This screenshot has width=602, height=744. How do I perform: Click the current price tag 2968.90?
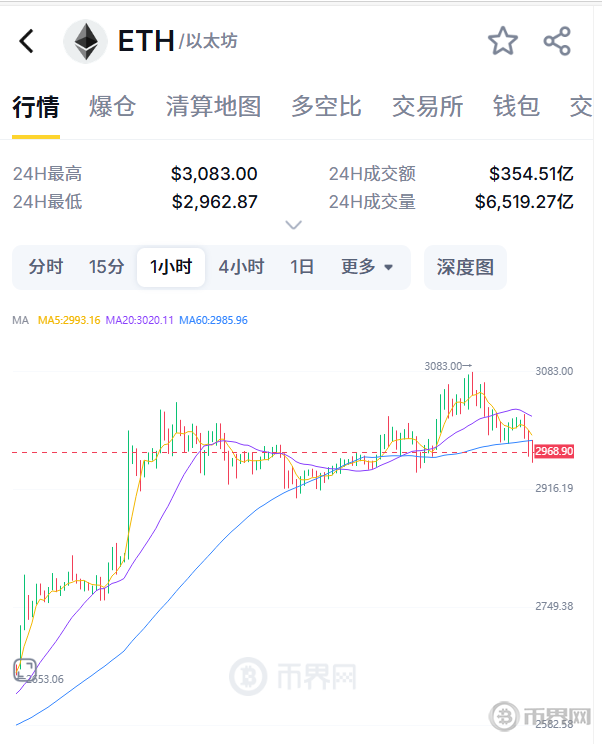tap(554, 451)
